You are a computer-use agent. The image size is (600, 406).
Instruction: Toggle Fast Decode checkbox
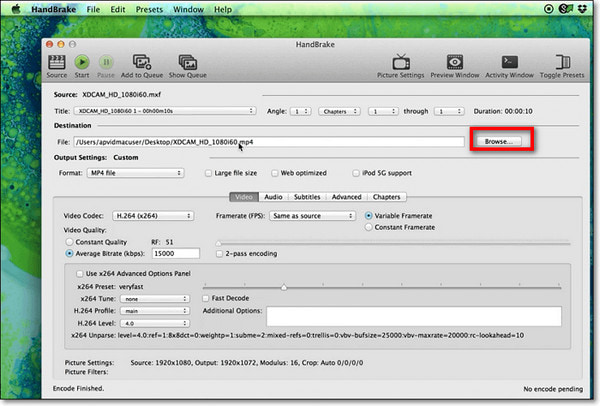[x=205, y=298]
